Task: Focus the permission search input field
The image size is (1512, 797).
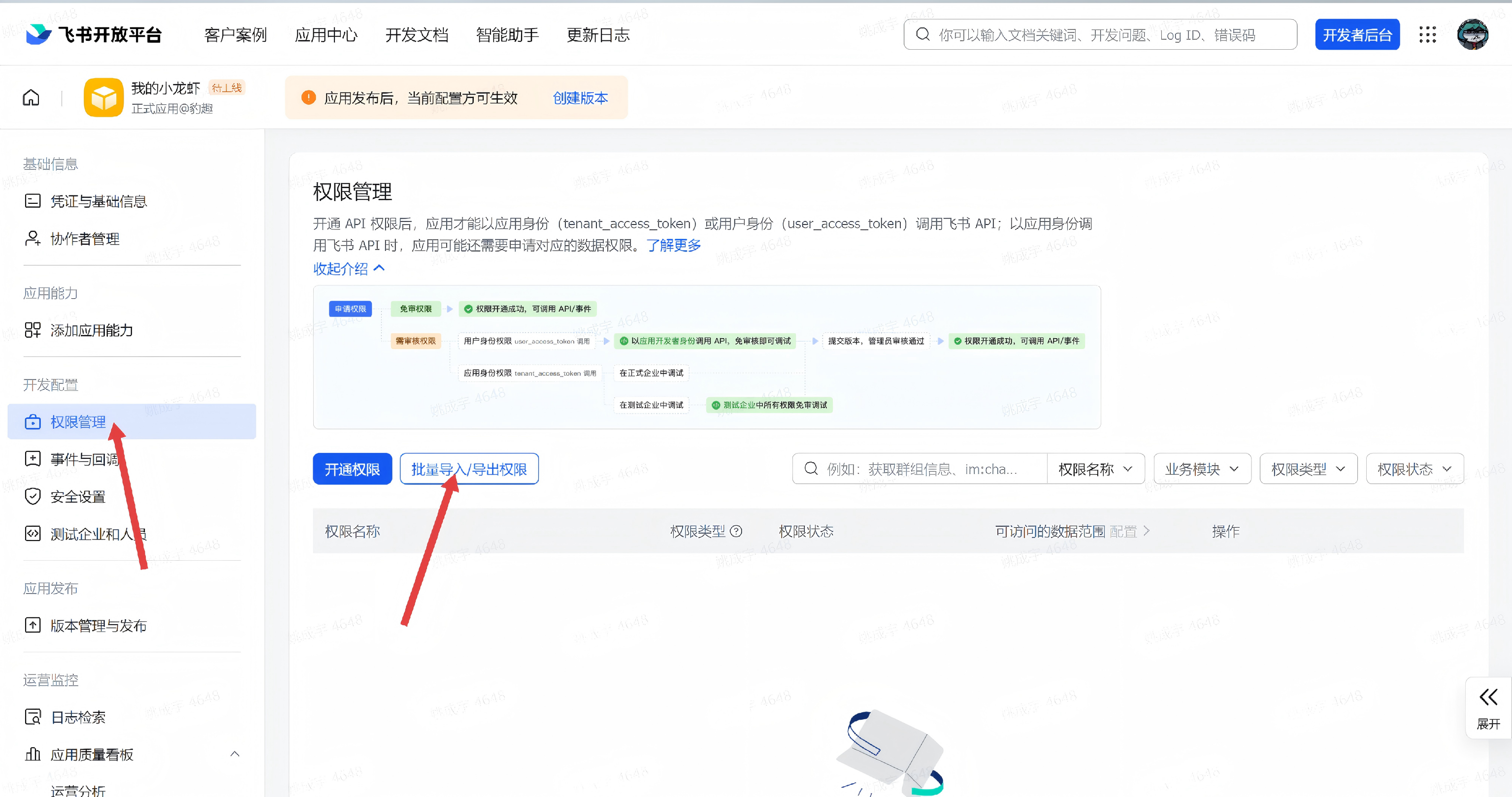Action: coord(920,469)
